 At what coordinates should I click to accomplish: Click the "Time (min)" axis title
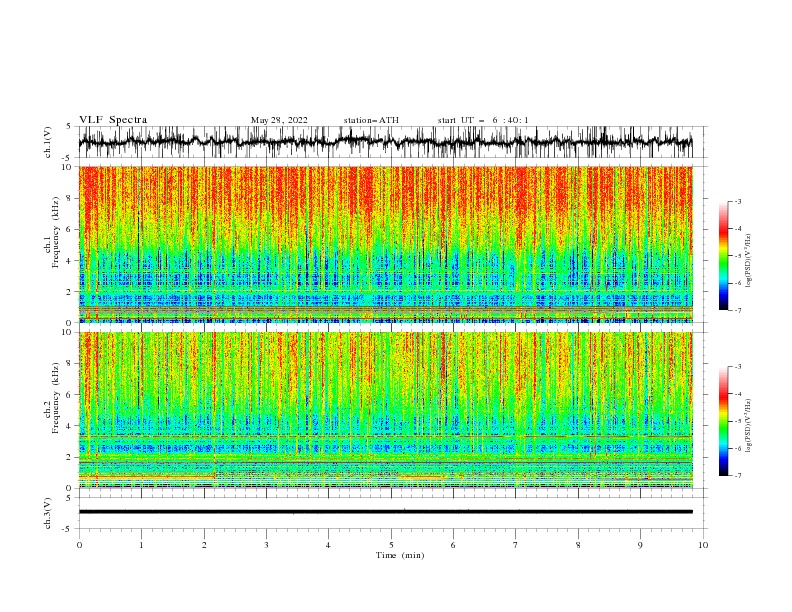tap(400, 555)
